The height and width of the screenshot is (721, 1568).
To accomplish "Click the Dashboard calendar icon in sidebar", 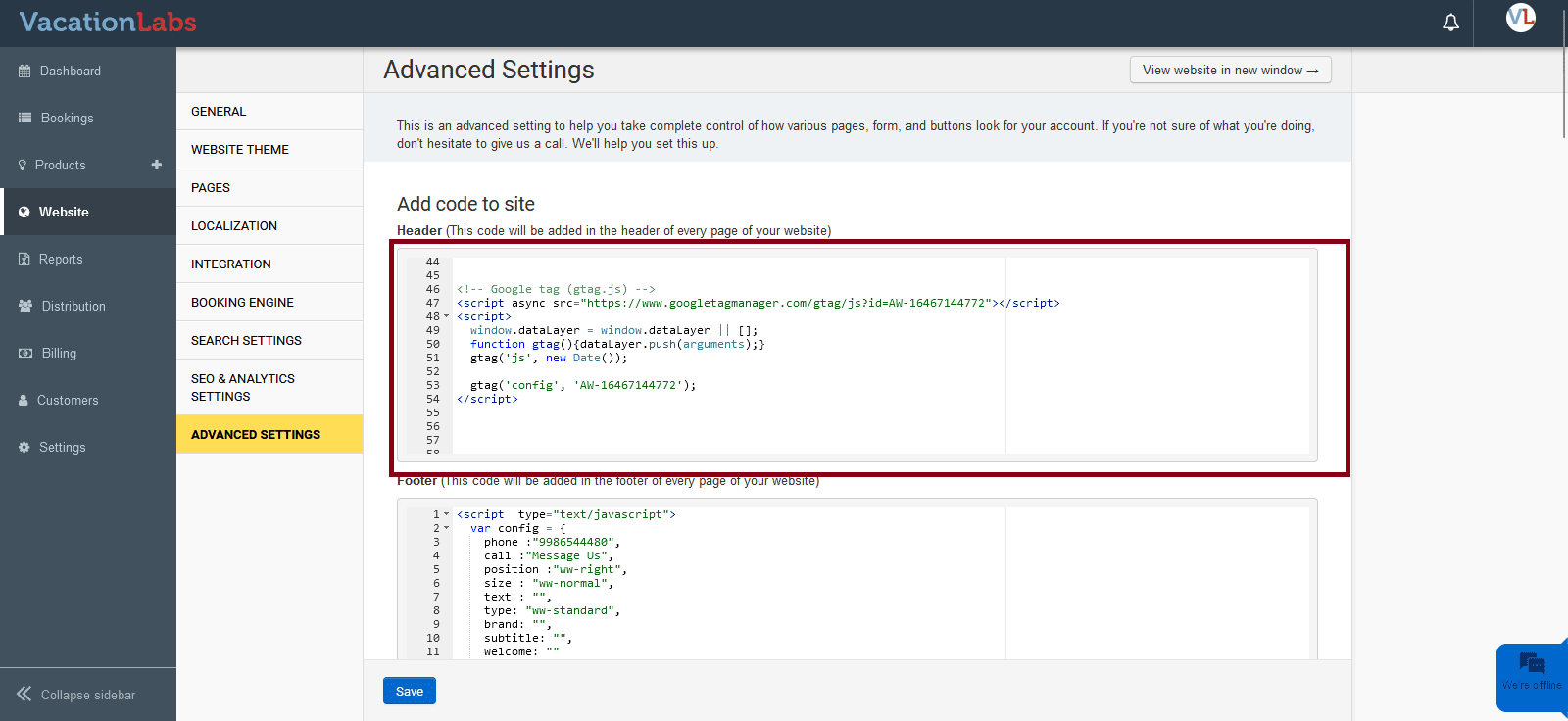I will click(24, 72).
